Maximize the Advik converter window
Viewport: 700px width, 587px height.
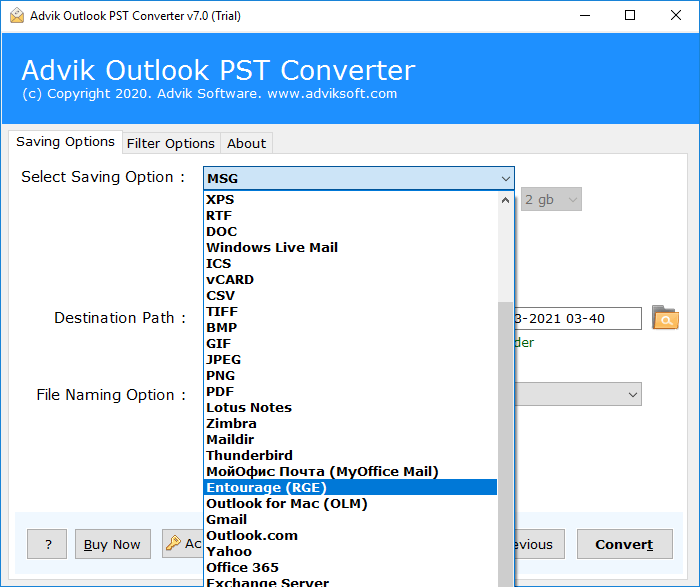pos(630,16)
